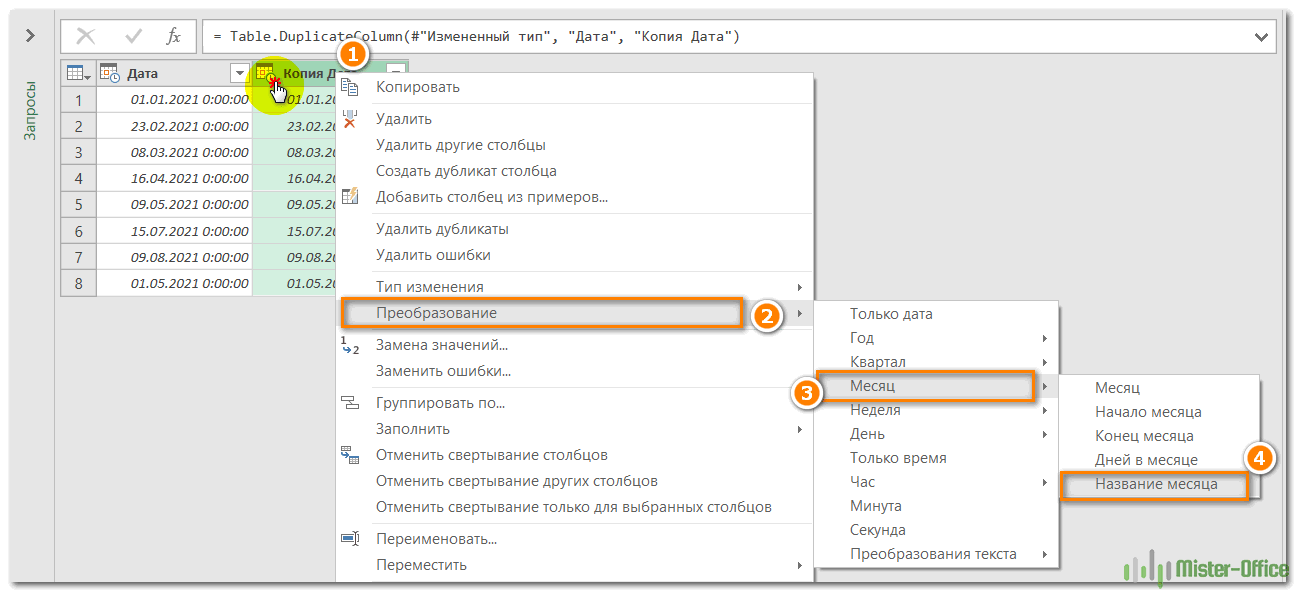Screen dimensions: 1297x593
Task: Open the Дата column filter dropdown
Action: 239,73
